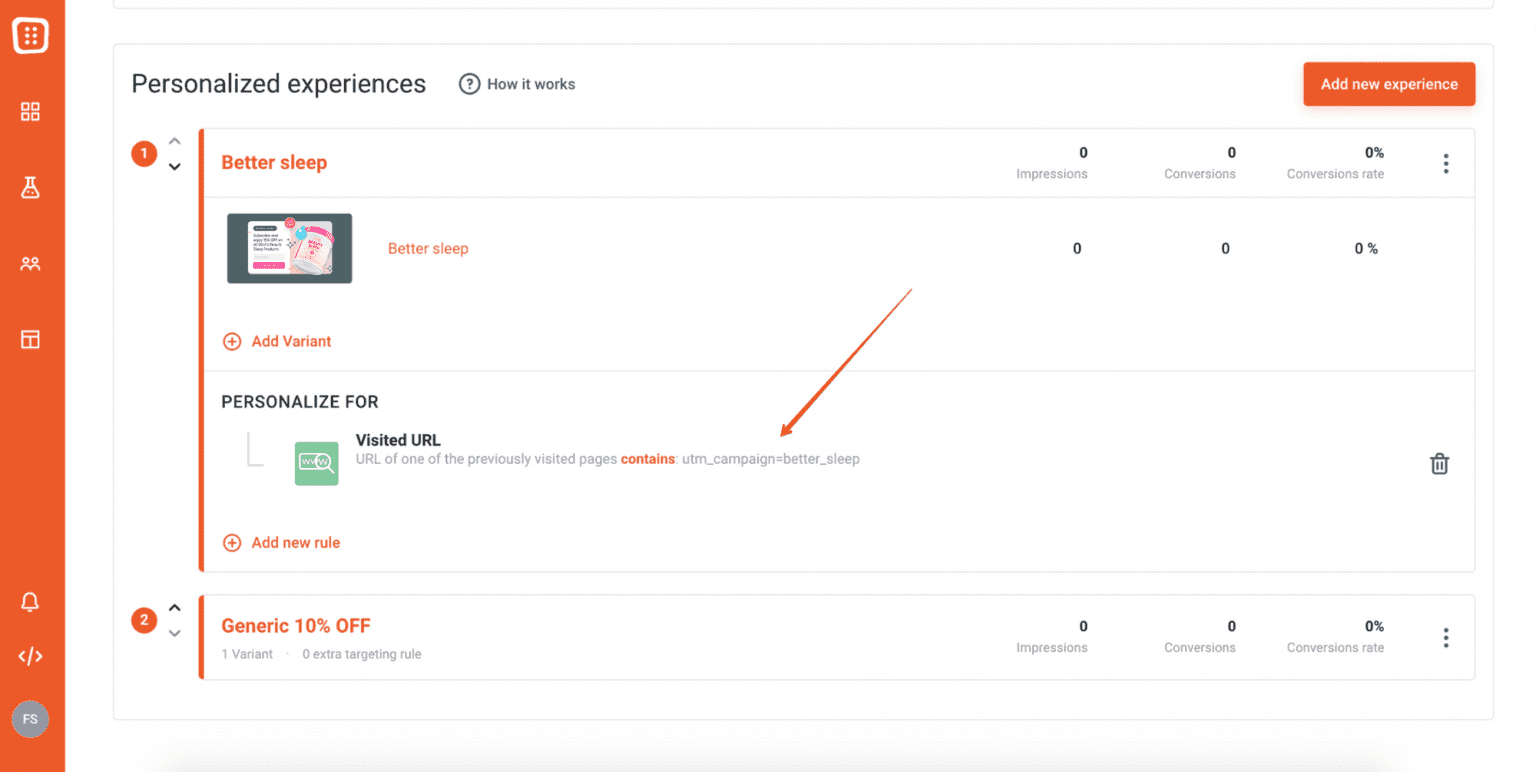This screenshot has height=772, width=1536.
Task: Add a new rule to Better sleep
Action: click(x=283, y=542)
